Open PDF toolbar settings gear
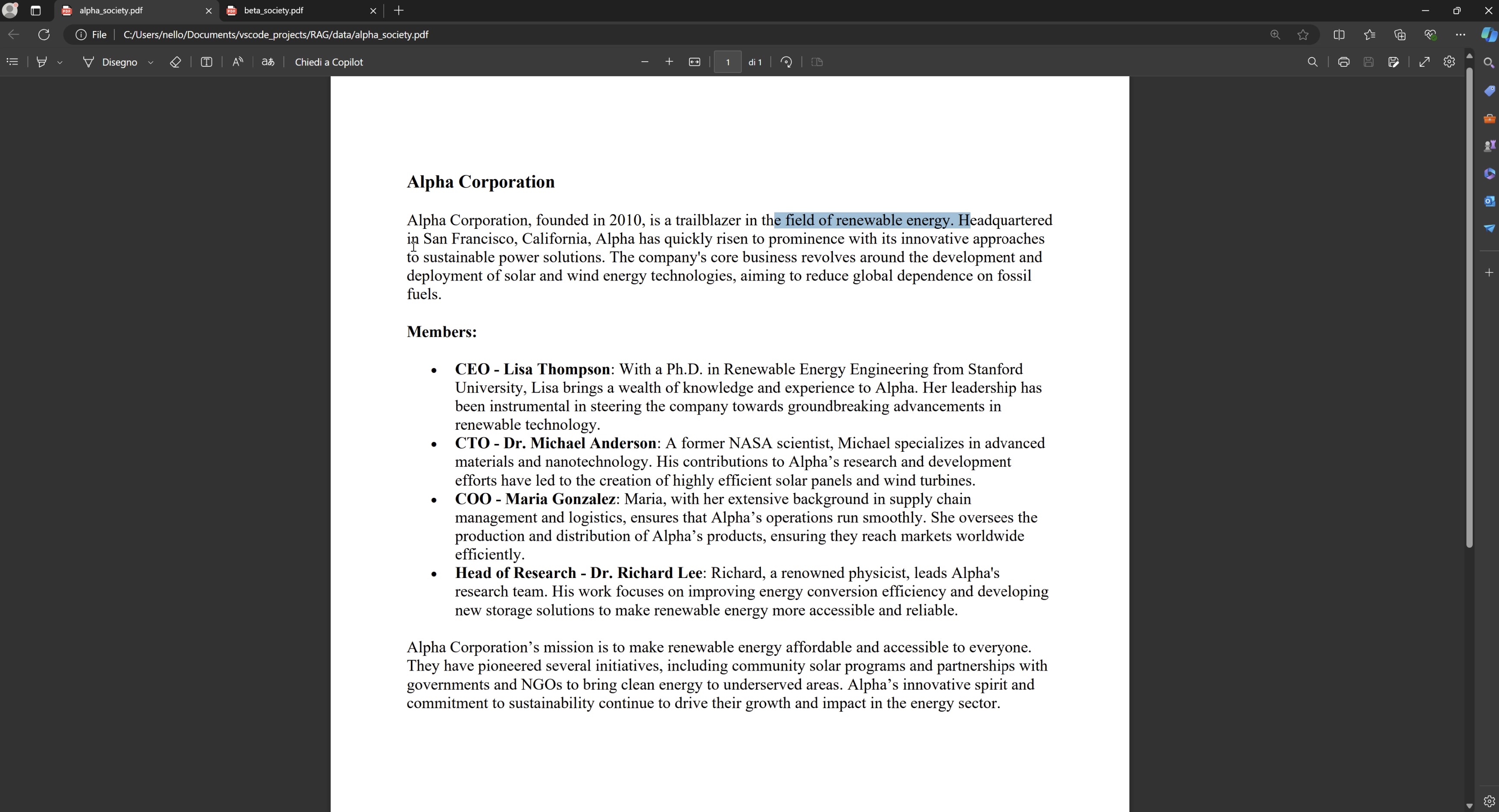The width and height of the screenshot is (1499, 812). coord(1449,62)
